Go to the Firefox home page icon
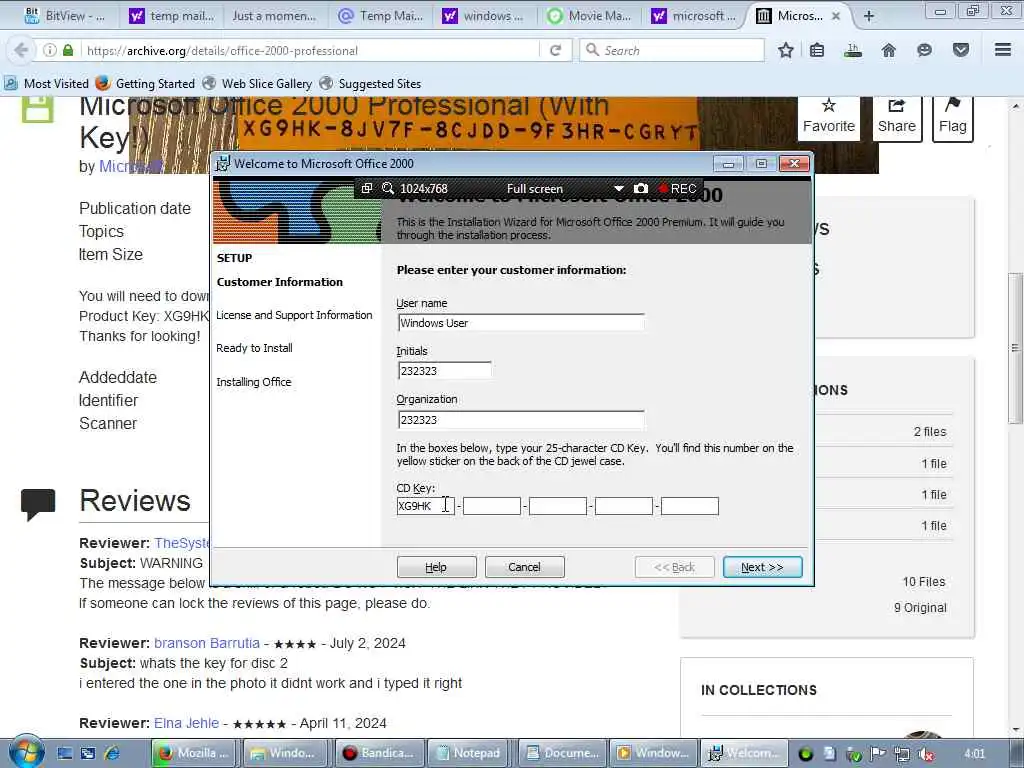This screenshot has width=1024, height=768. [889, 50]
